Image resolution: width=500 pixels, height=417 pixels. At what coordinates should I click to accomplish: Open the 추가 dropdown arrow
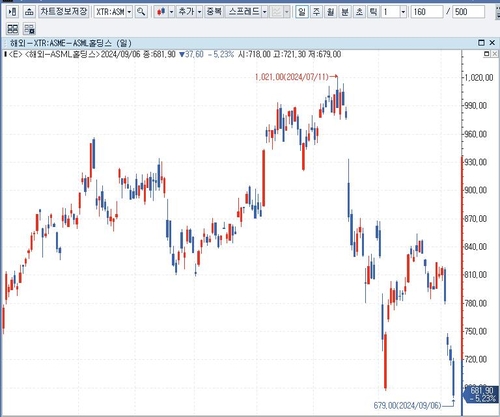coord(199,12)
